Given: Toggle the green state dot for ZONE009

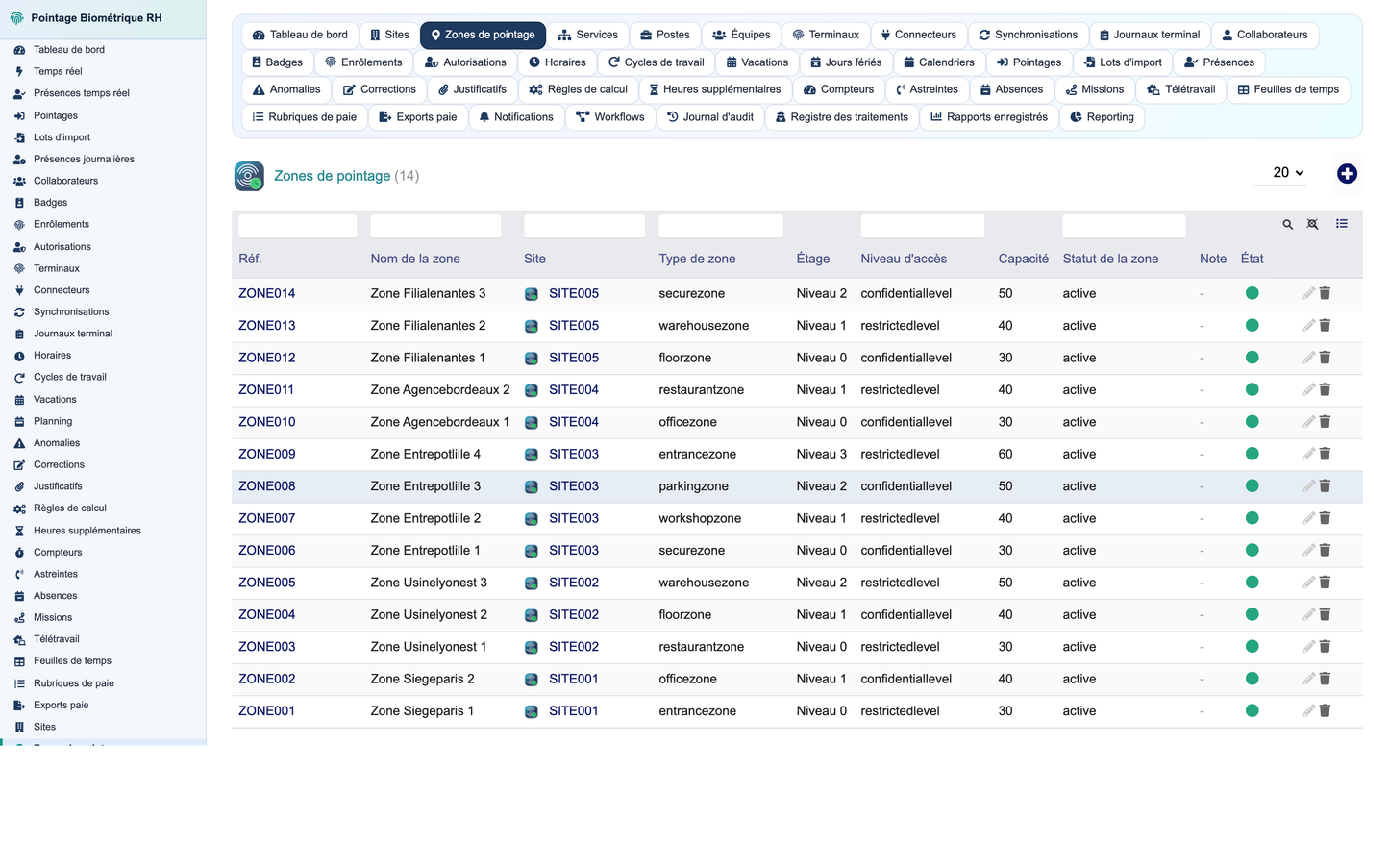Looking at the screenshot, I should point(1252,454).
